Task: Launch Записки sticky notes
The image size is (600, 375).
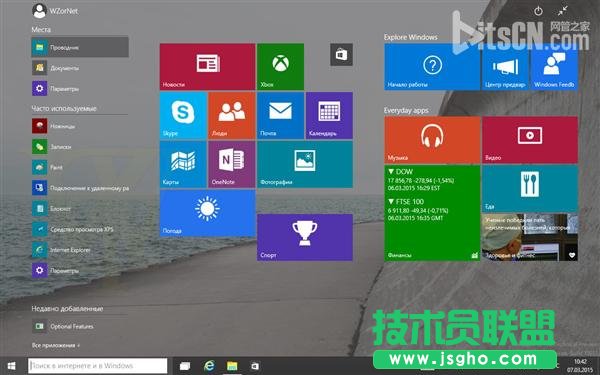Action: tap(80, 147)
